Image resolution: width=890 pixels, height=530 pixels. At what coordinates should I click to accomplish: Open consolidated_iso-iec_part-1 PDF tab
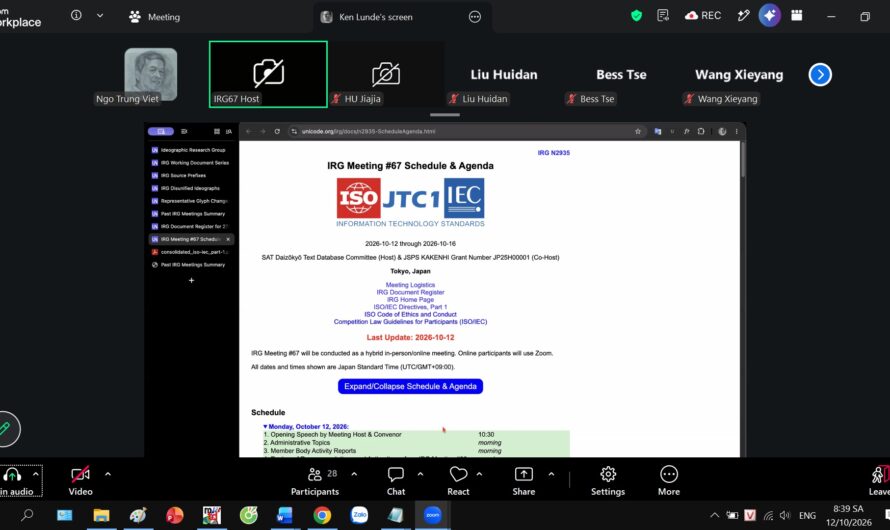pos(191,252)
